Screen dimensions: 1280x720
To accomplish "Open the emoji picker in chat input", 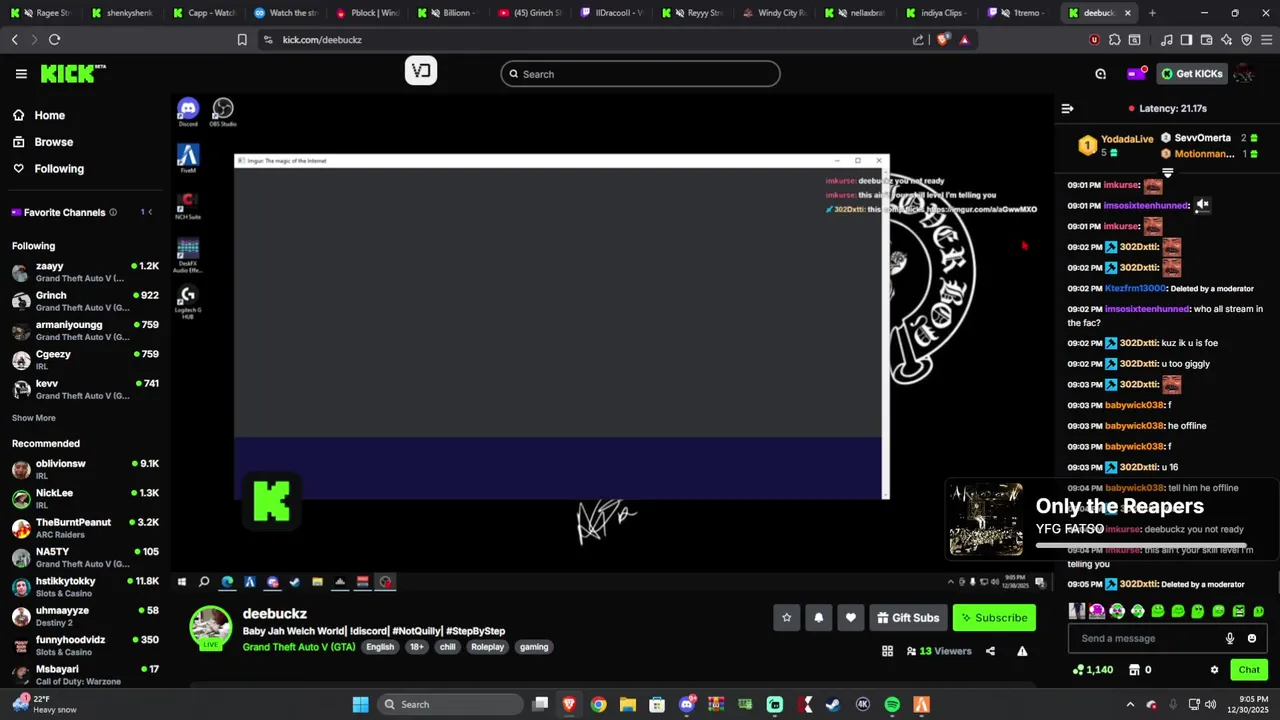I will coord(1252,638).
